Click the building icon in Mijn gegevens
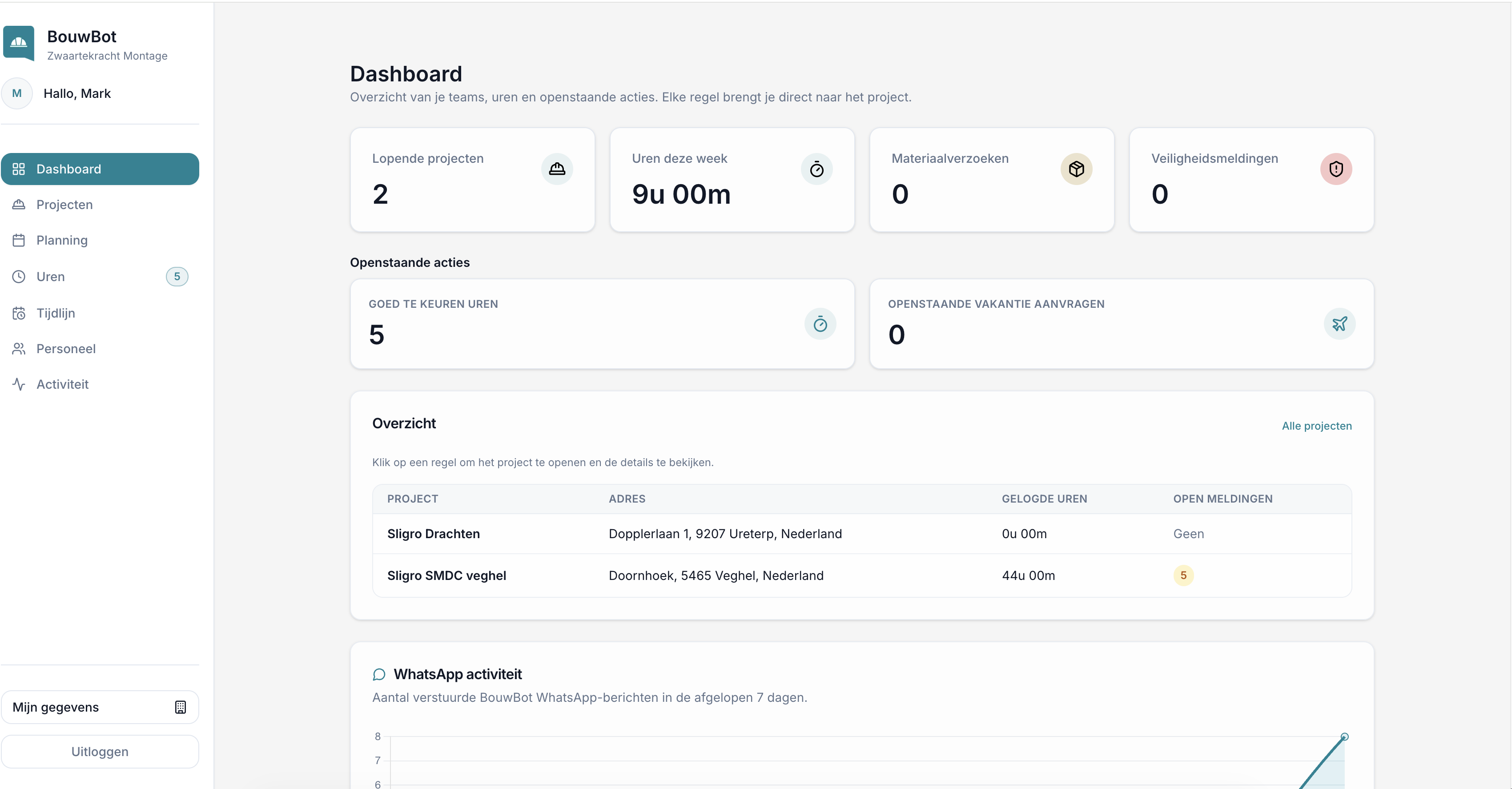This screenshot has width=1512, height=789. (x=180, y=708)
